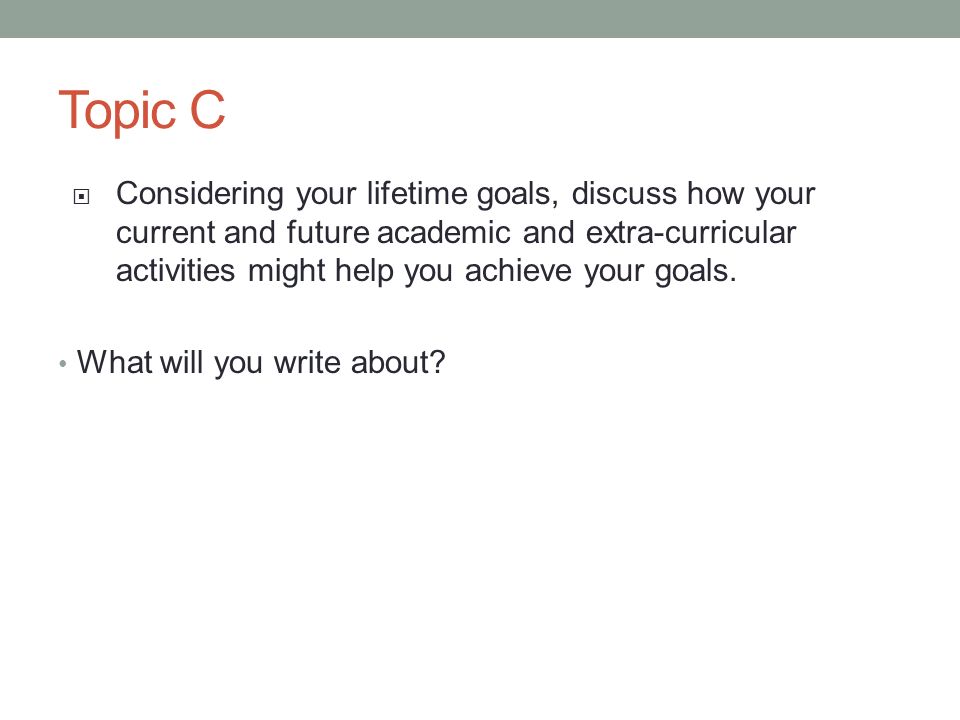
Task: Click the word 'current' starting the second line
Action: [x=165, y=233]
